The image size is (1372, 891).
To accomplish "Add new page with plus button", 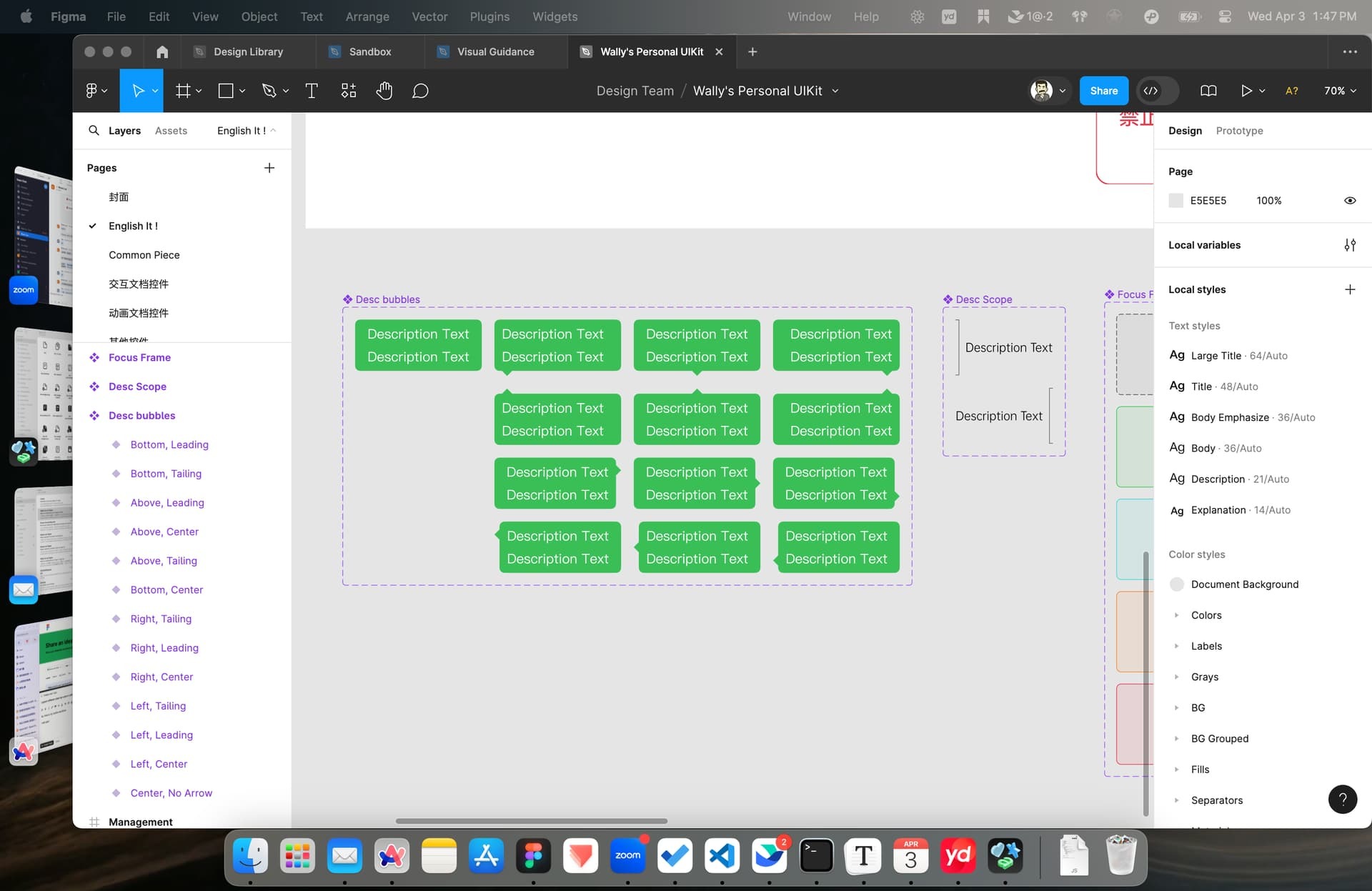I will coord(267,167).
